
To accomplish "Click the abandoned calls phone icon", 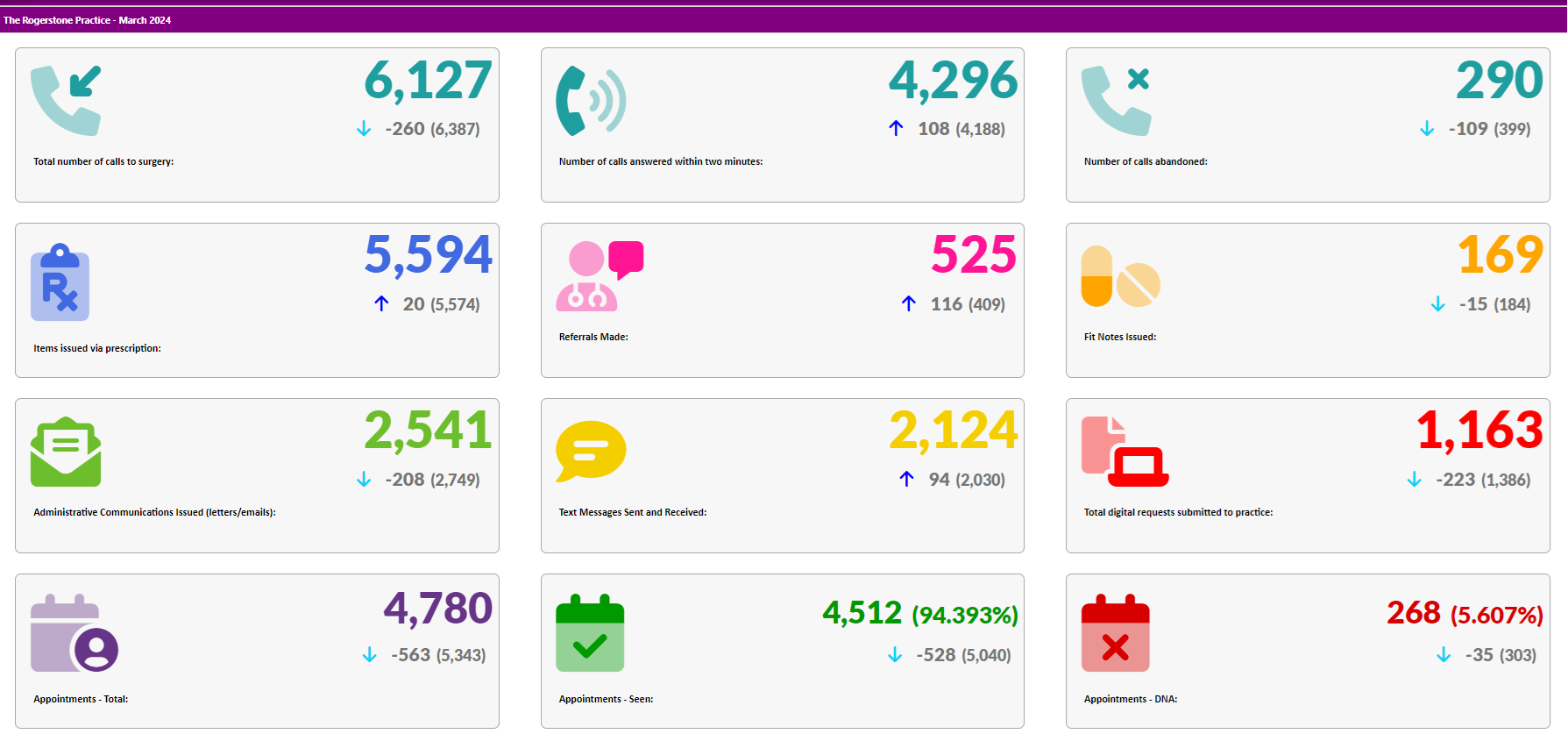I will [1116, 101].
